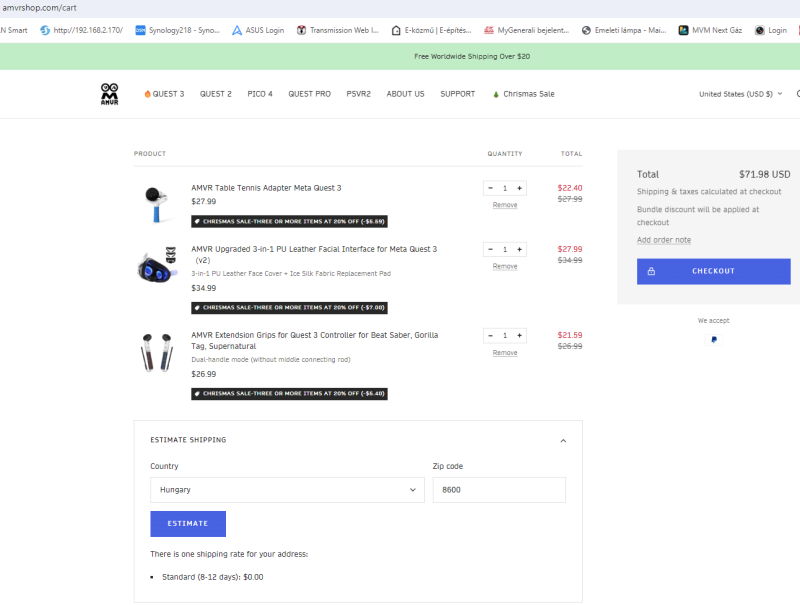The height and width of the screenshot is (605, 800).
Task: Click the Standard (8-12 days): $0.00 rate
Action: coord(212,577)
